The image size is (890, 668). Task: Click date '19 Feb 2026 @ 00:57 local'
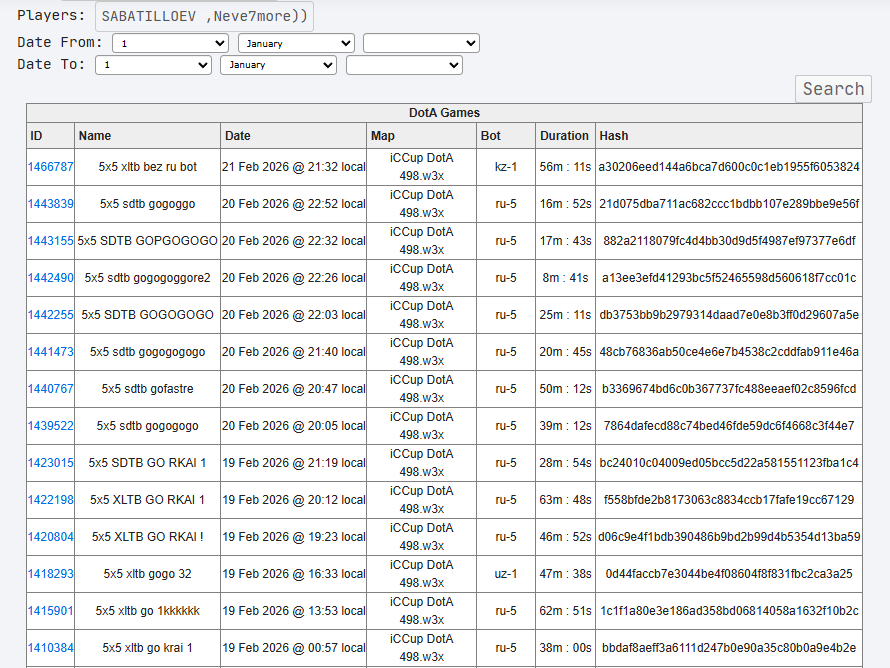(293, 648)
